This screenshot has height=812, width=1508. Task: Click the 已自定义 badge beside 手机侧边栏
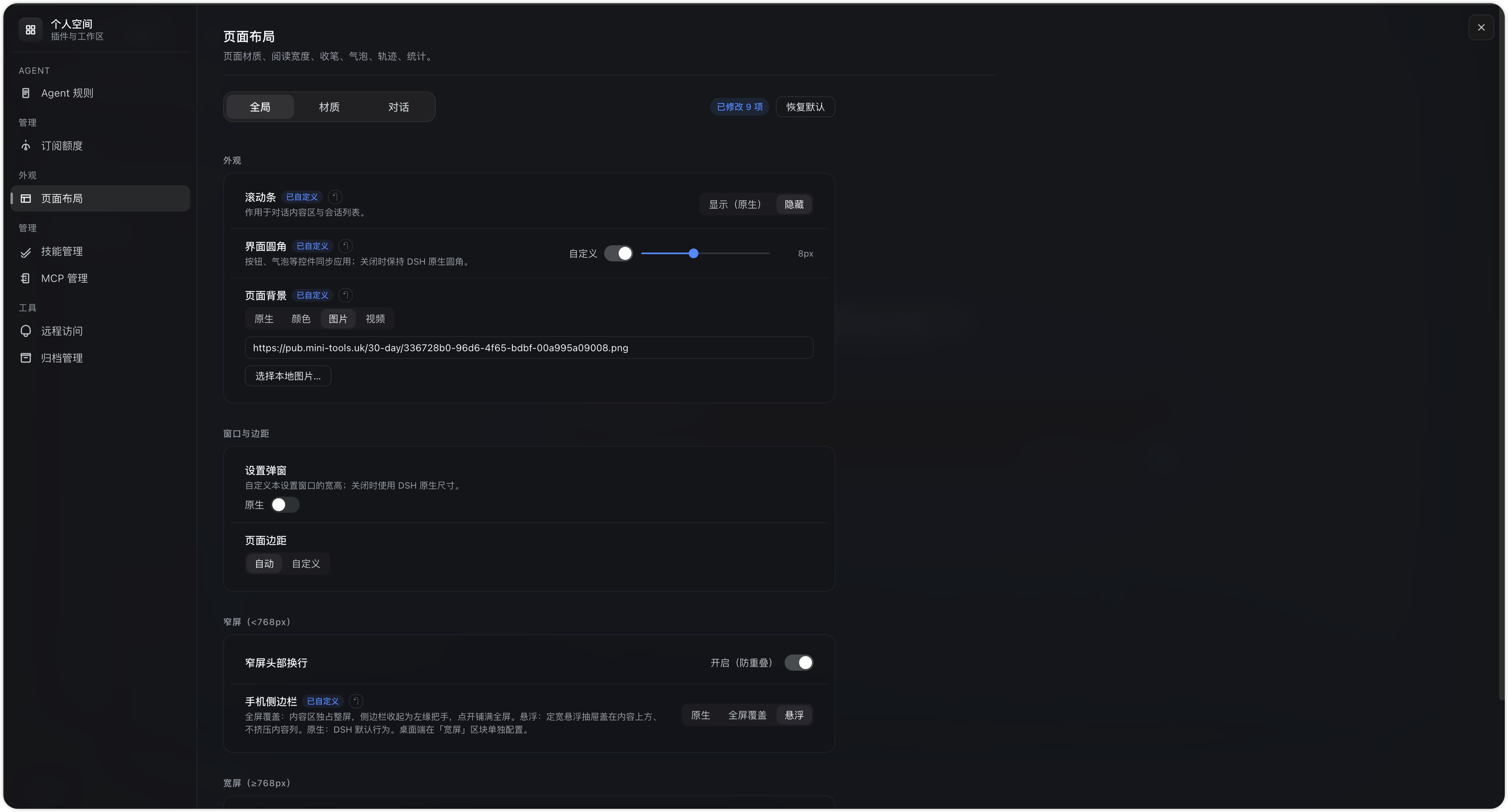(x=323, y=701)
